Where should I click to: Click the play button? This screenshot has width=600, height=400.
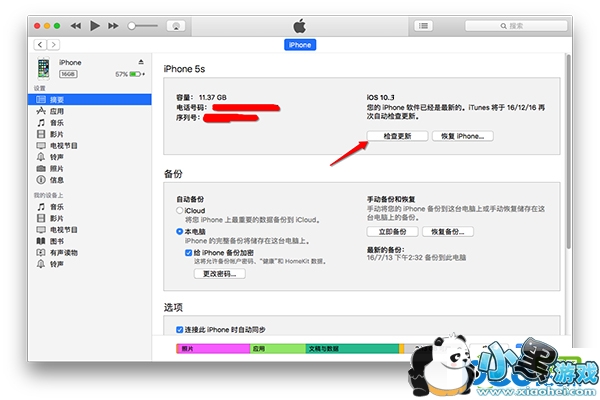click(x=95, y=26)
